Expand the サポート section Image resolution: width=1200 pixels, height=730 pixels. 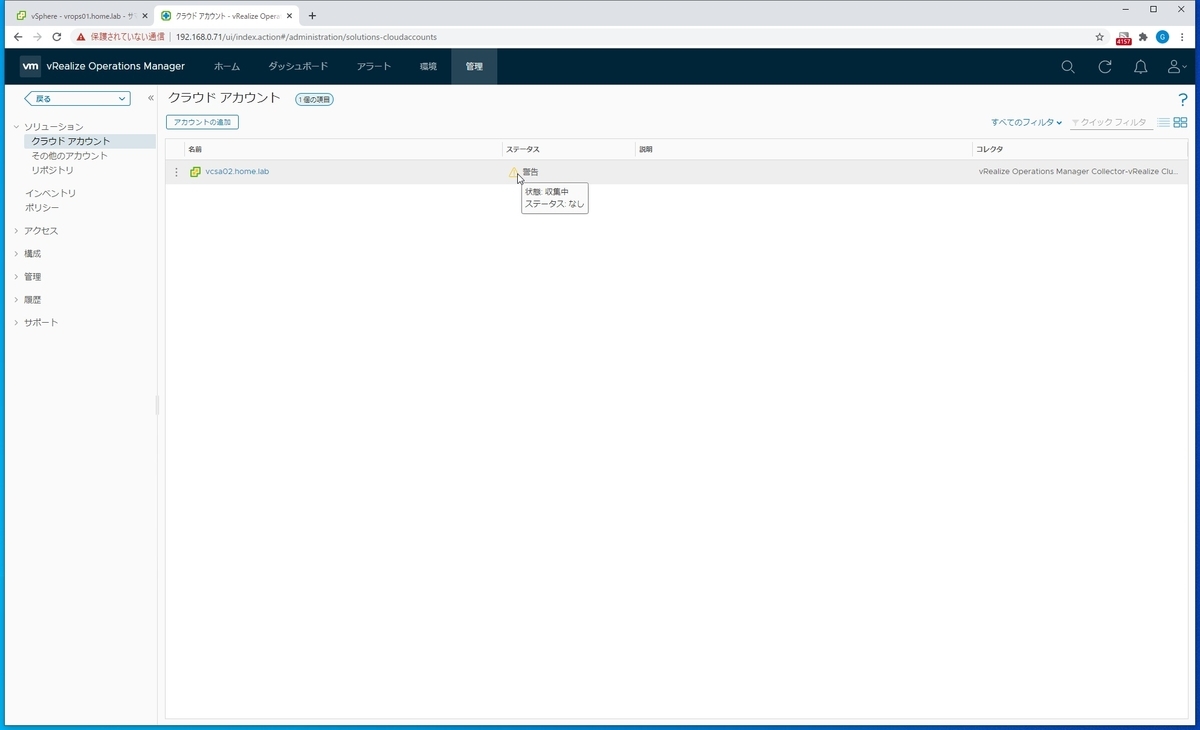tap(16, 323)
